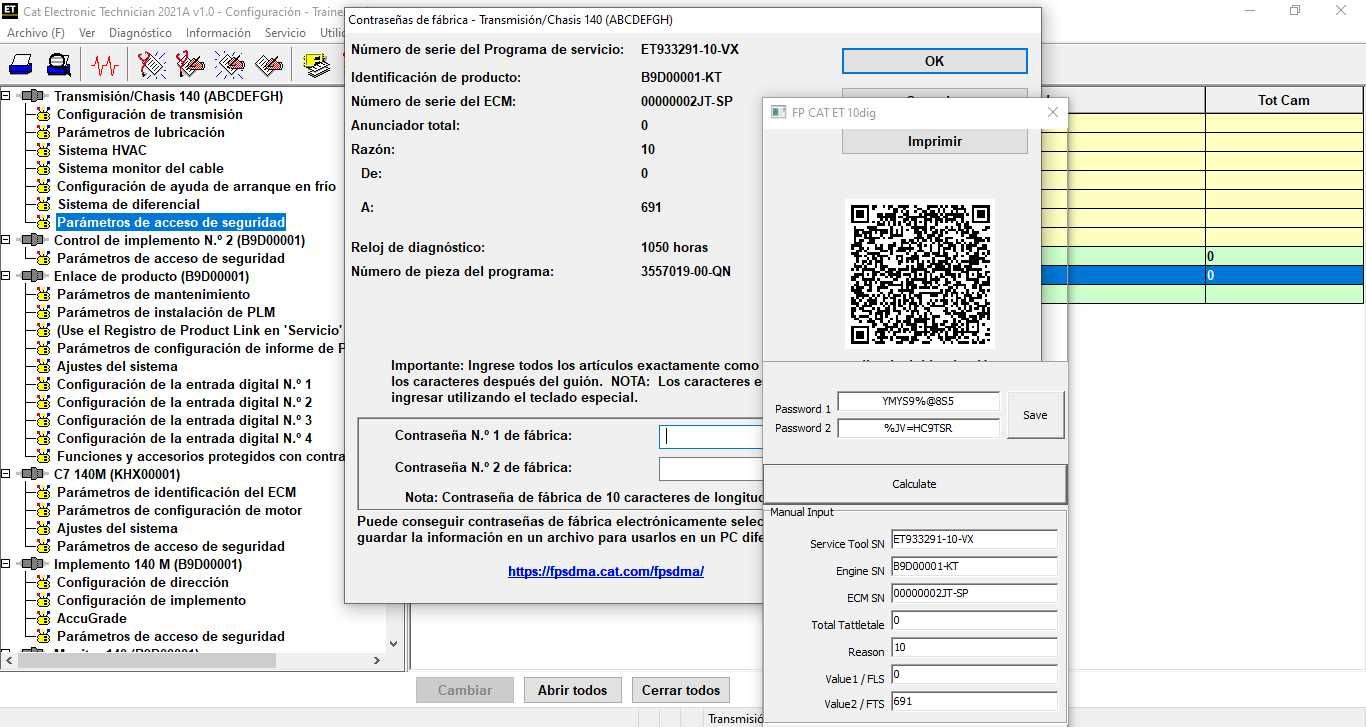The height and width of the screenshot is (727, 1366).
Task: Click the Password 1 field
Action: 918,401
